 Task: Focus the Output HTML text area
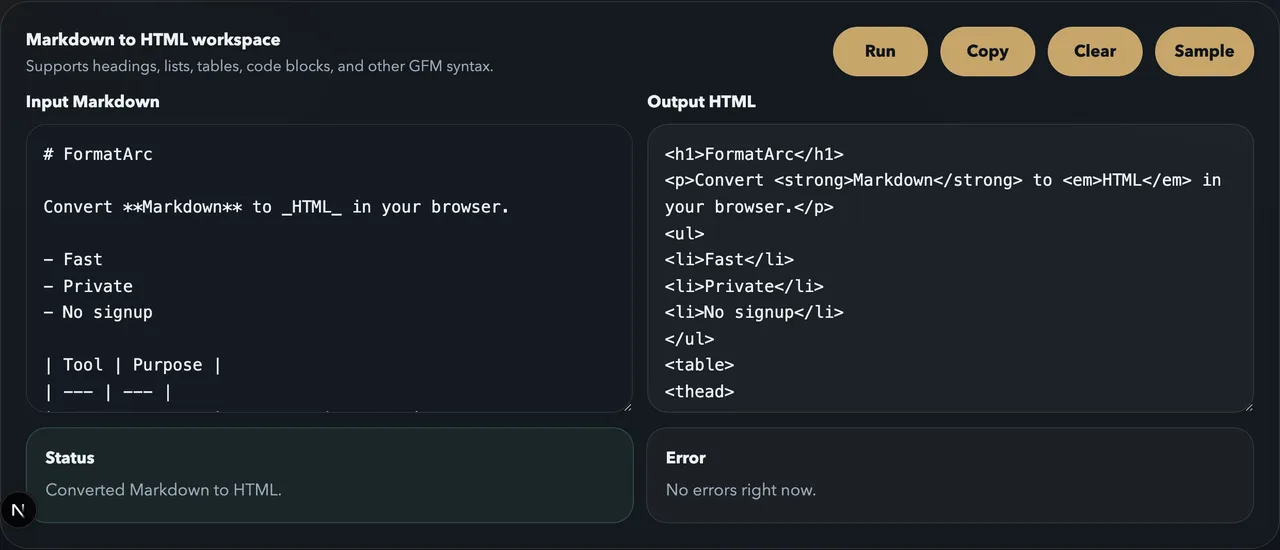[950, 268]
